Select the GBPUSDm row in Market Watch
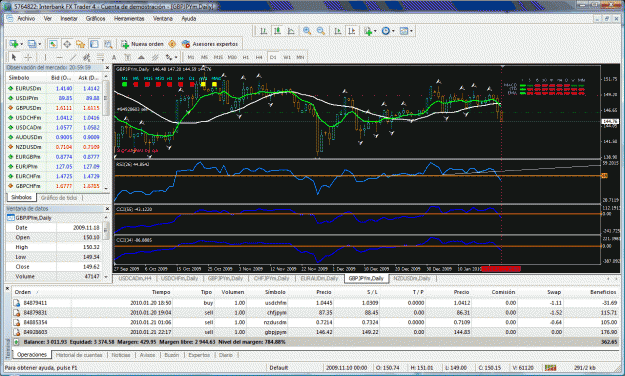The image size is (625, 376). [54, 108]
